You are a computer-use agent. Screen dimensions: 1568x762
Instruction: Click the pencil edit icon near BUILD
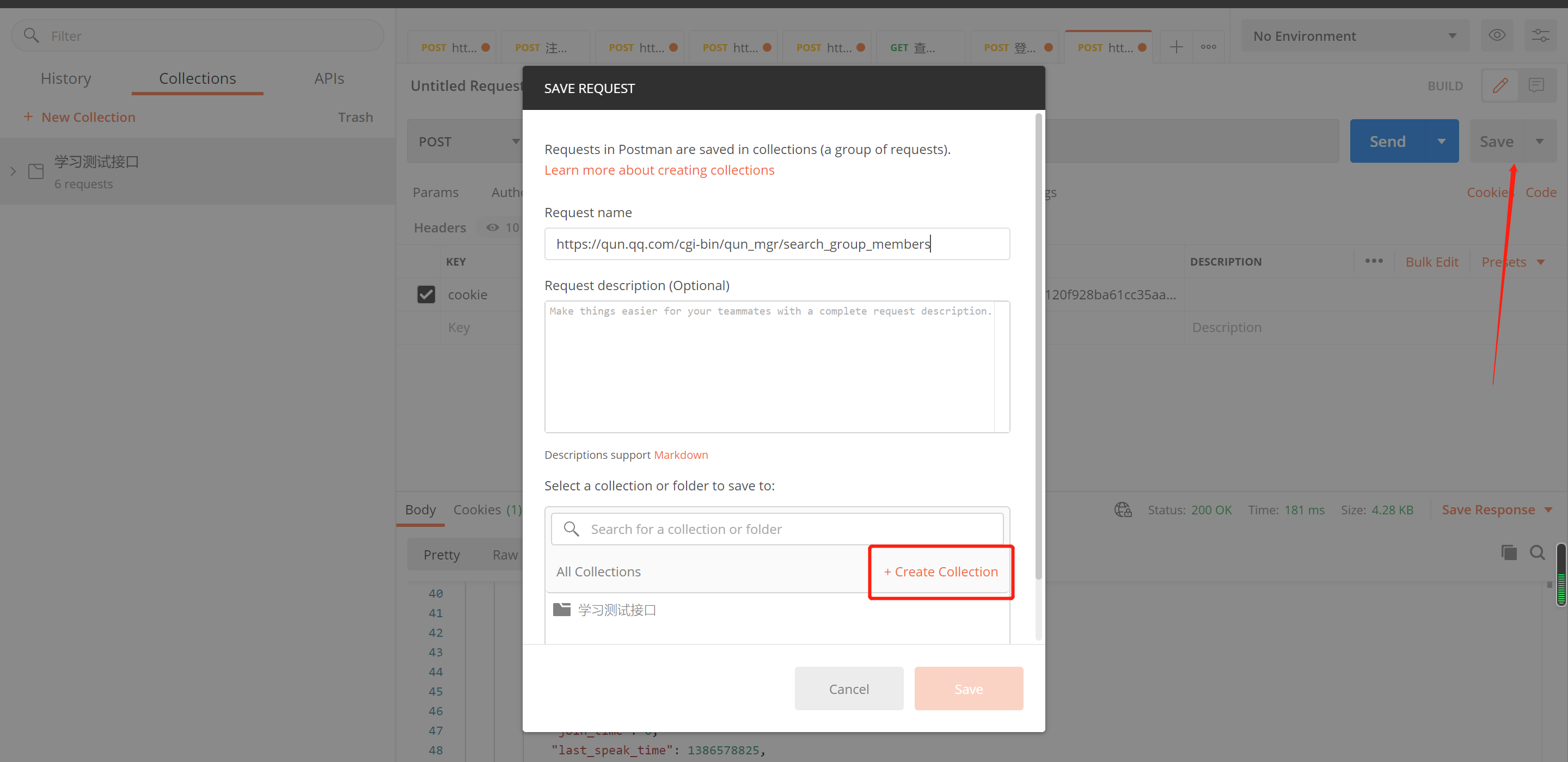coord(1500,85)
